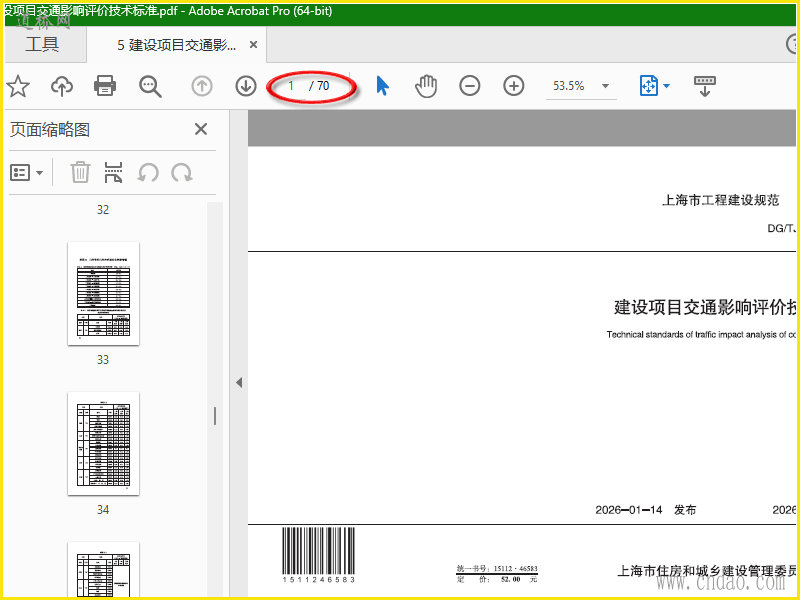Select the page thumbnail below page 34
Image resolution: width=800 pixels, height=600 pixels.
tap(103, 569)
